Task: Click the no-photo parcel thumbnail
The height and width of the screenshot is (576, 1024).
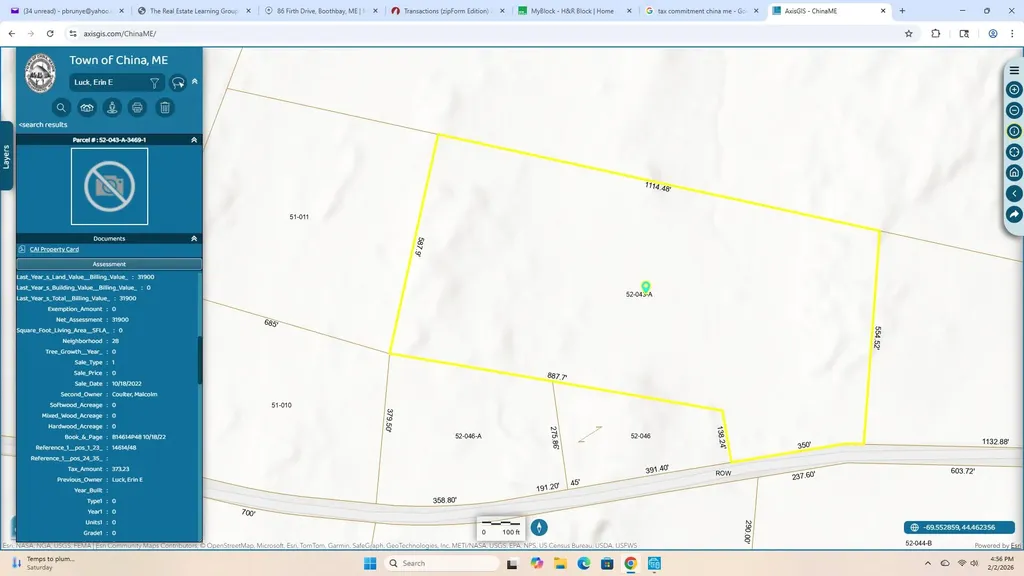Action: pos(109,186)
